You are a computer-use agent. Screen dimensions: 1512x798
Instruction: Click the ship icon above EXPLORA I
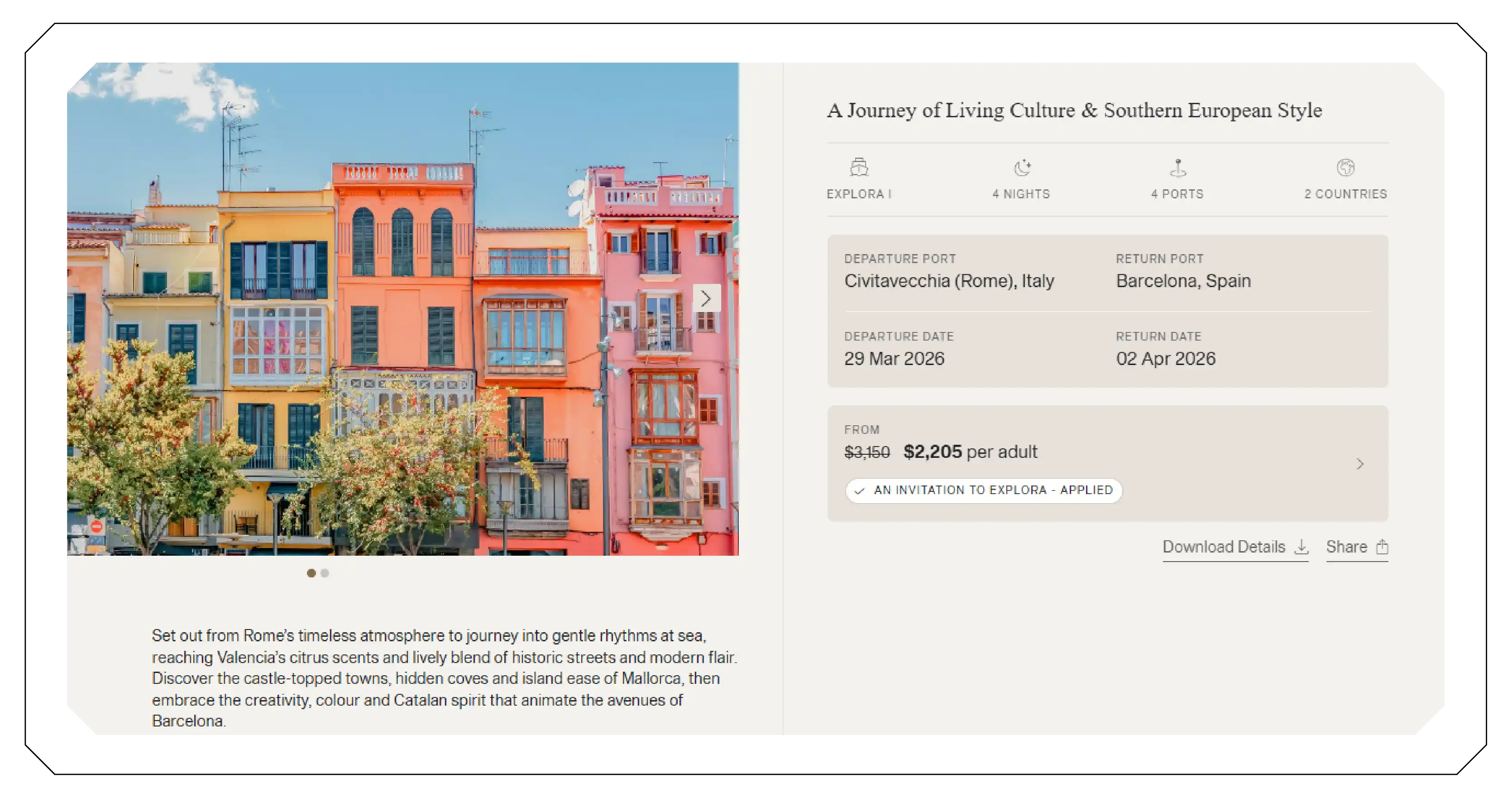pos(859,168)
